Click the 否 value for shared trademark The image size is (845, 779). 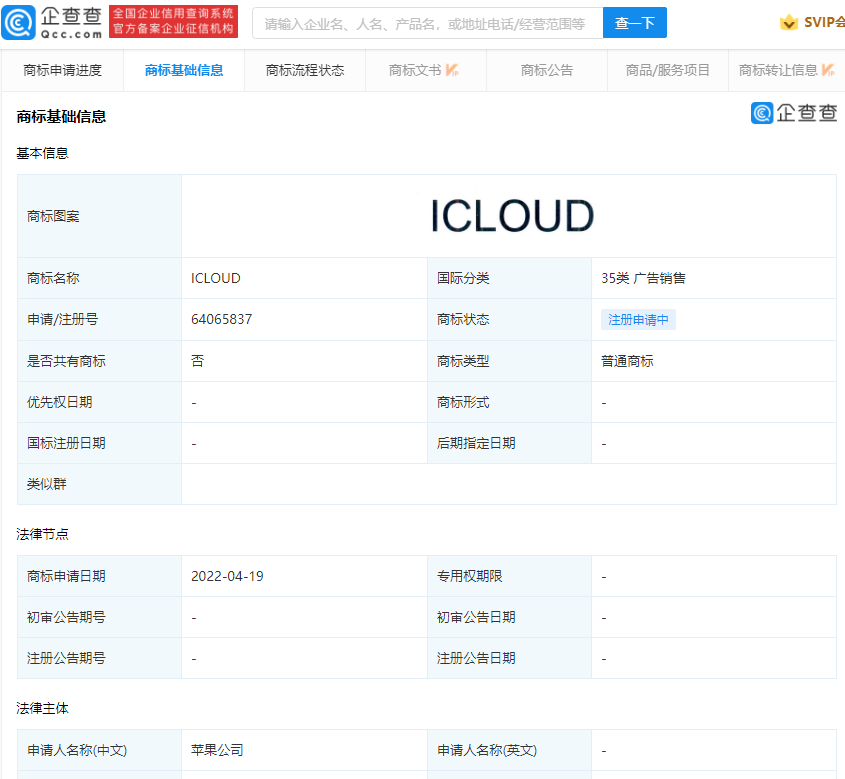(x=197, y=361)
